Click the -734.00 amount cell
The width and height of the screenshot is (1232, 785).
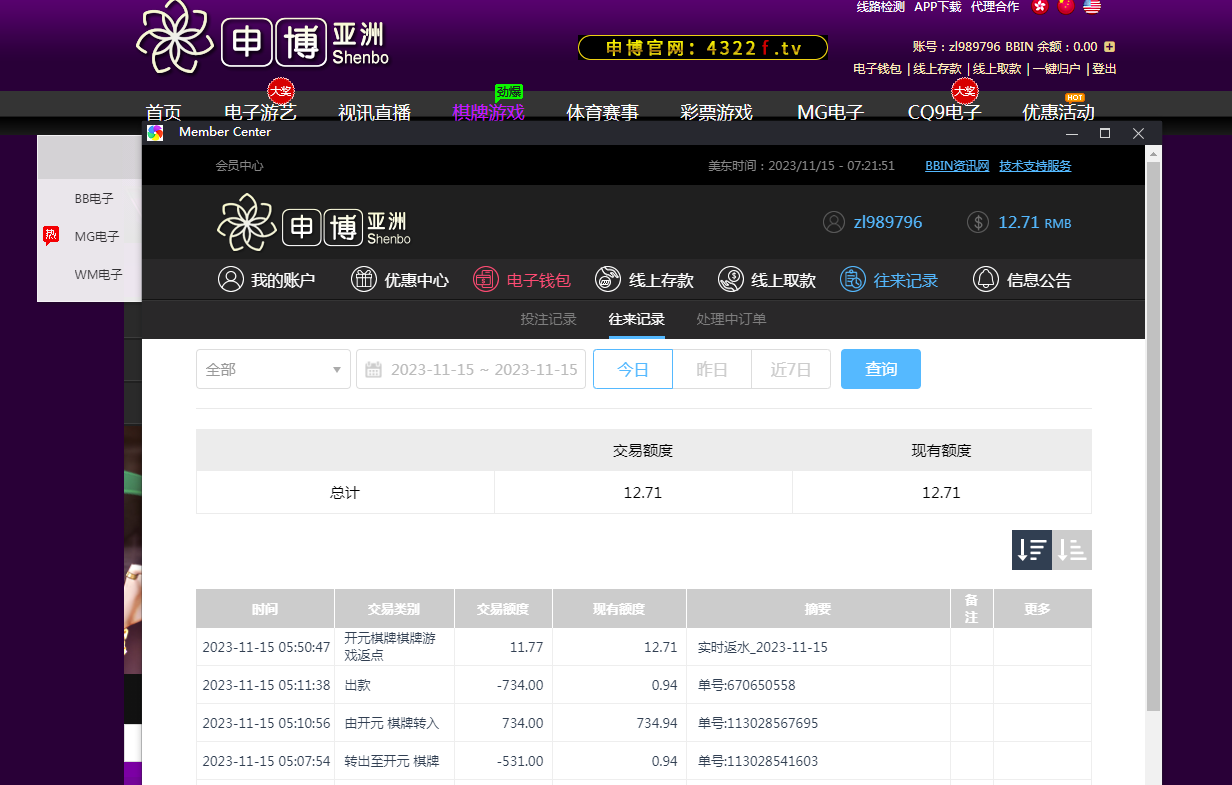pyautogui.click(x=503, y=685)
